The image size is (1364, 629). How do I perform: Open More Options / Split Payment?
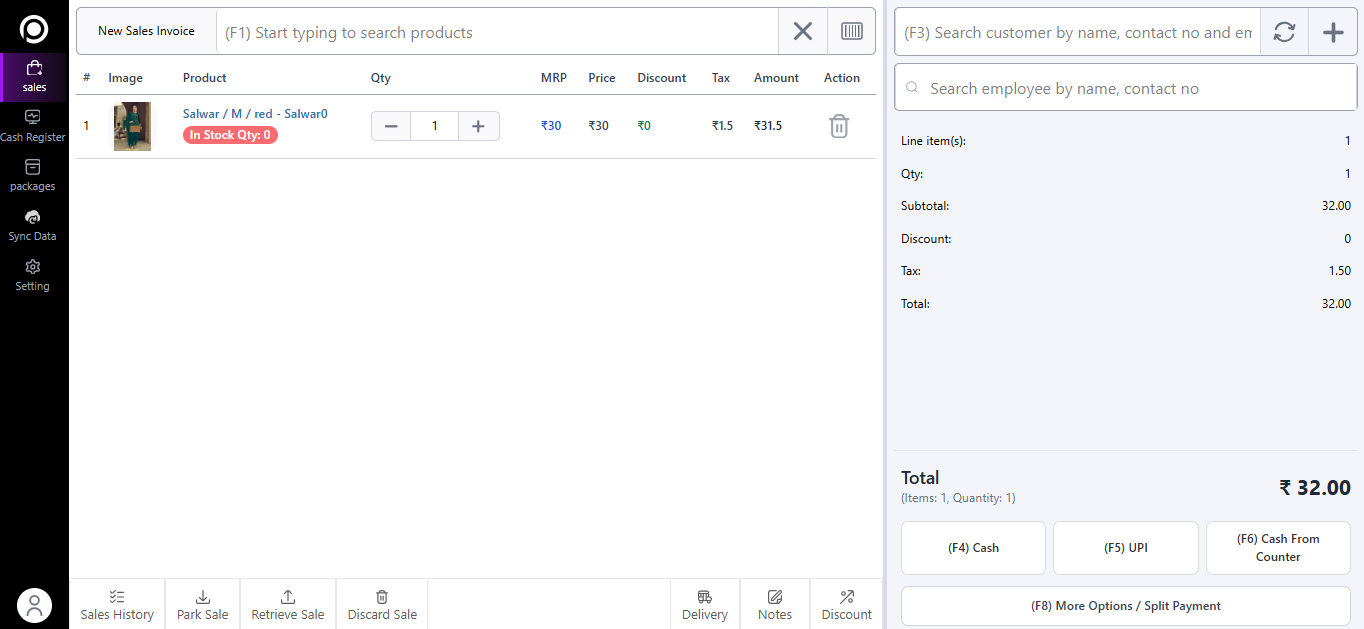pyautogui.click(x=1125, y=606)
